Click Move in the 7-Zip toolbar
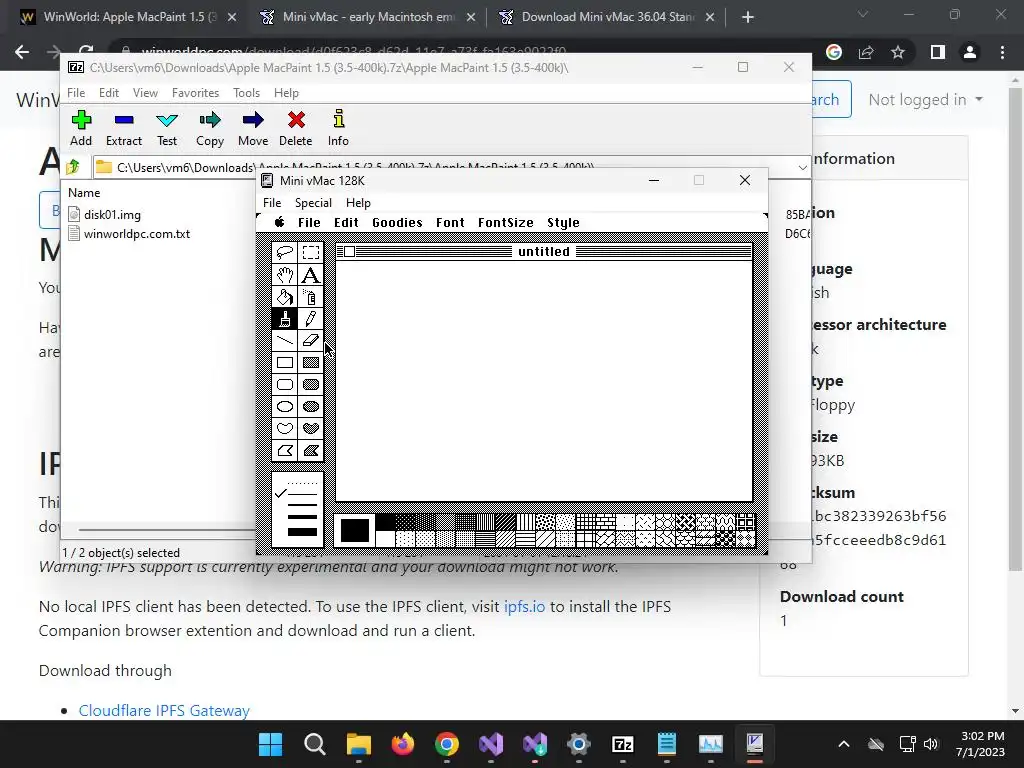1024x768 pixels. 253,128
